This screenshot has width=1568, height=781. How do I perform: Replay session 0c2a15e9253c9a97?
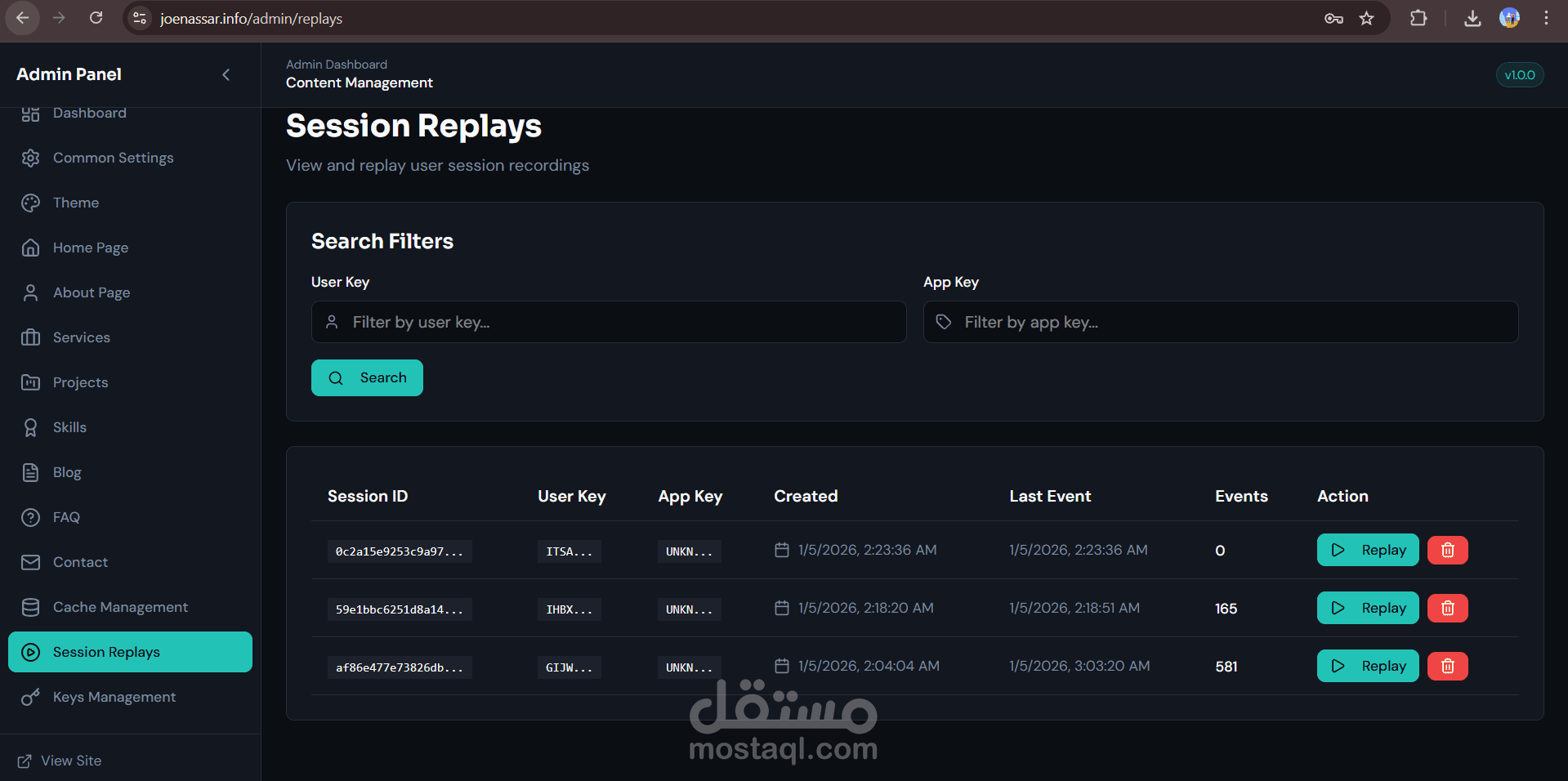coord(1368,550)
